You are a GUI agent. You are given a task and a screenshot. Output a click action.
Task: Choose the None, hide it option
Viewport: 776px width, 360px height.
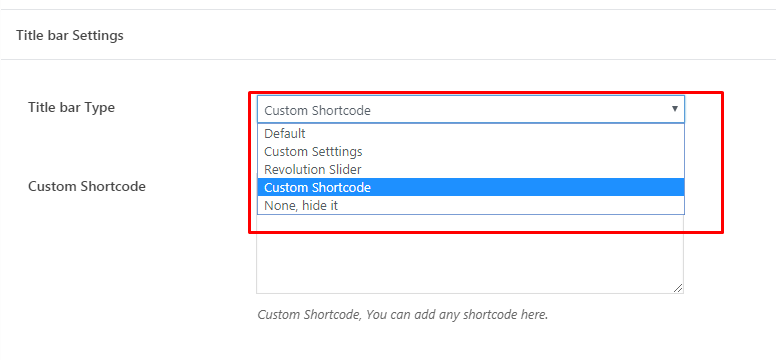point(471,205)
